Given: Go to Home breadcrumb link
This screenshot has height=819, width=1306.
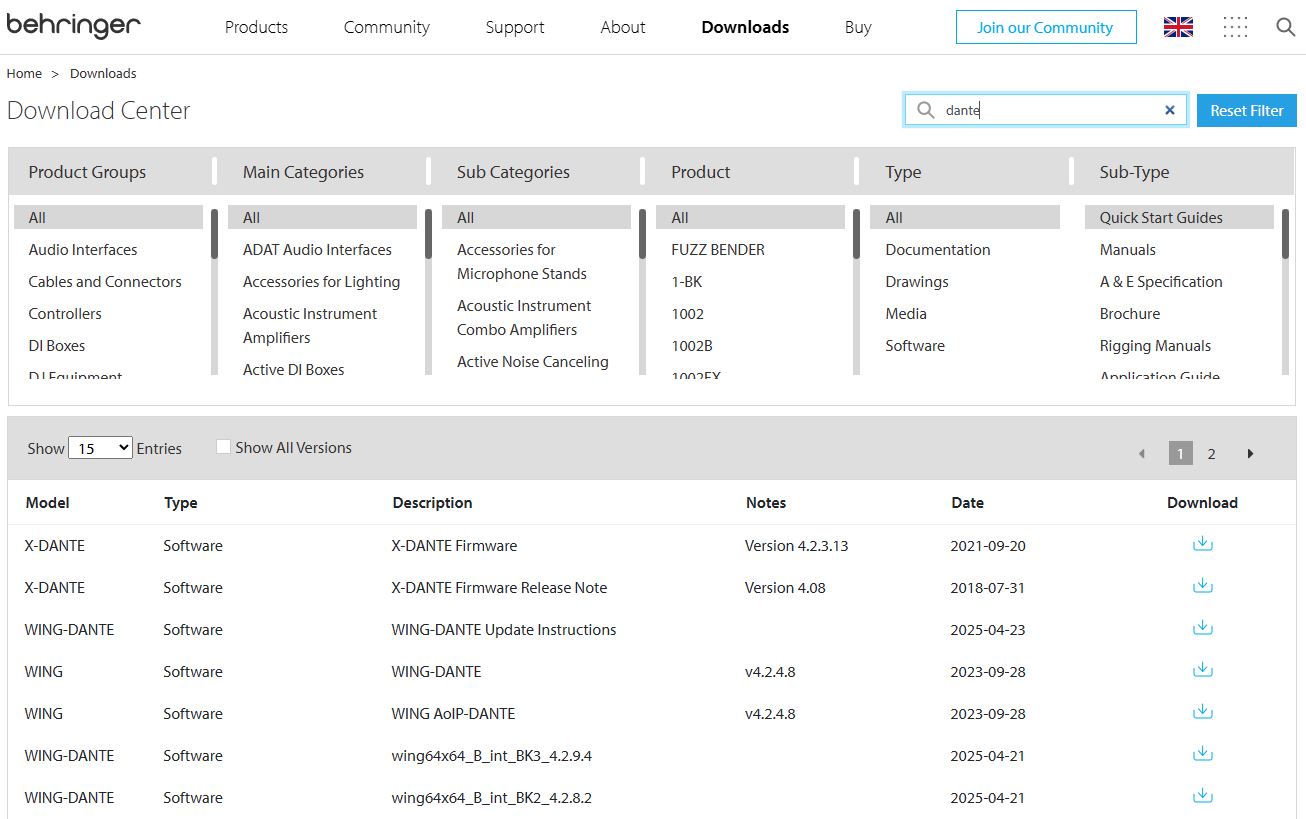Looking at the screenshot, I should coord(24,73).
